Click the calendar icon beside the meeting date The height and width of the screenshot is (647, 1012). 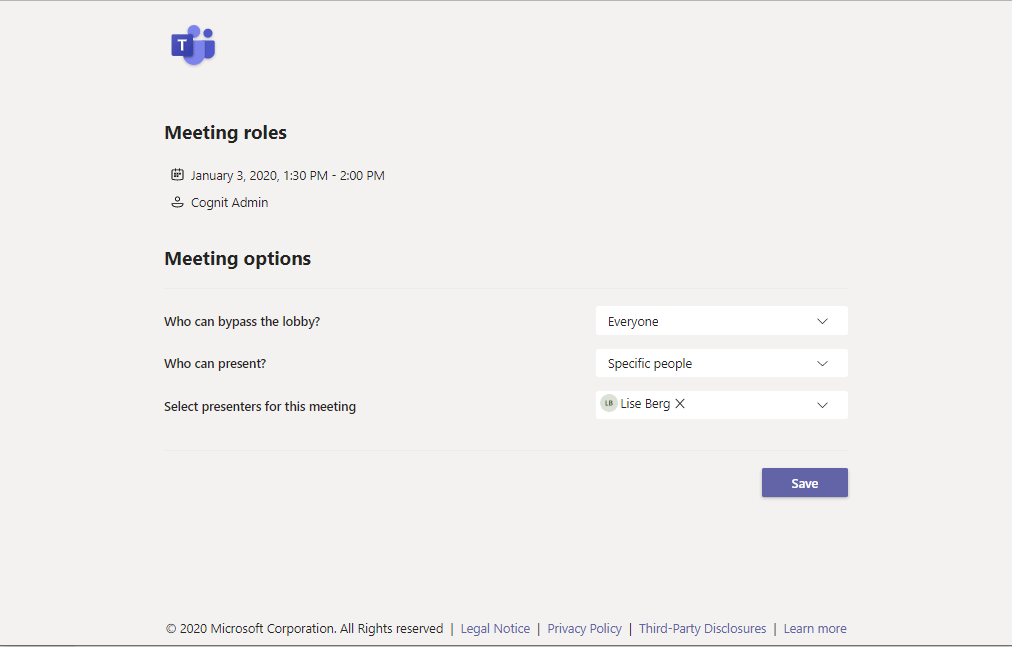(x=177, y=175)
